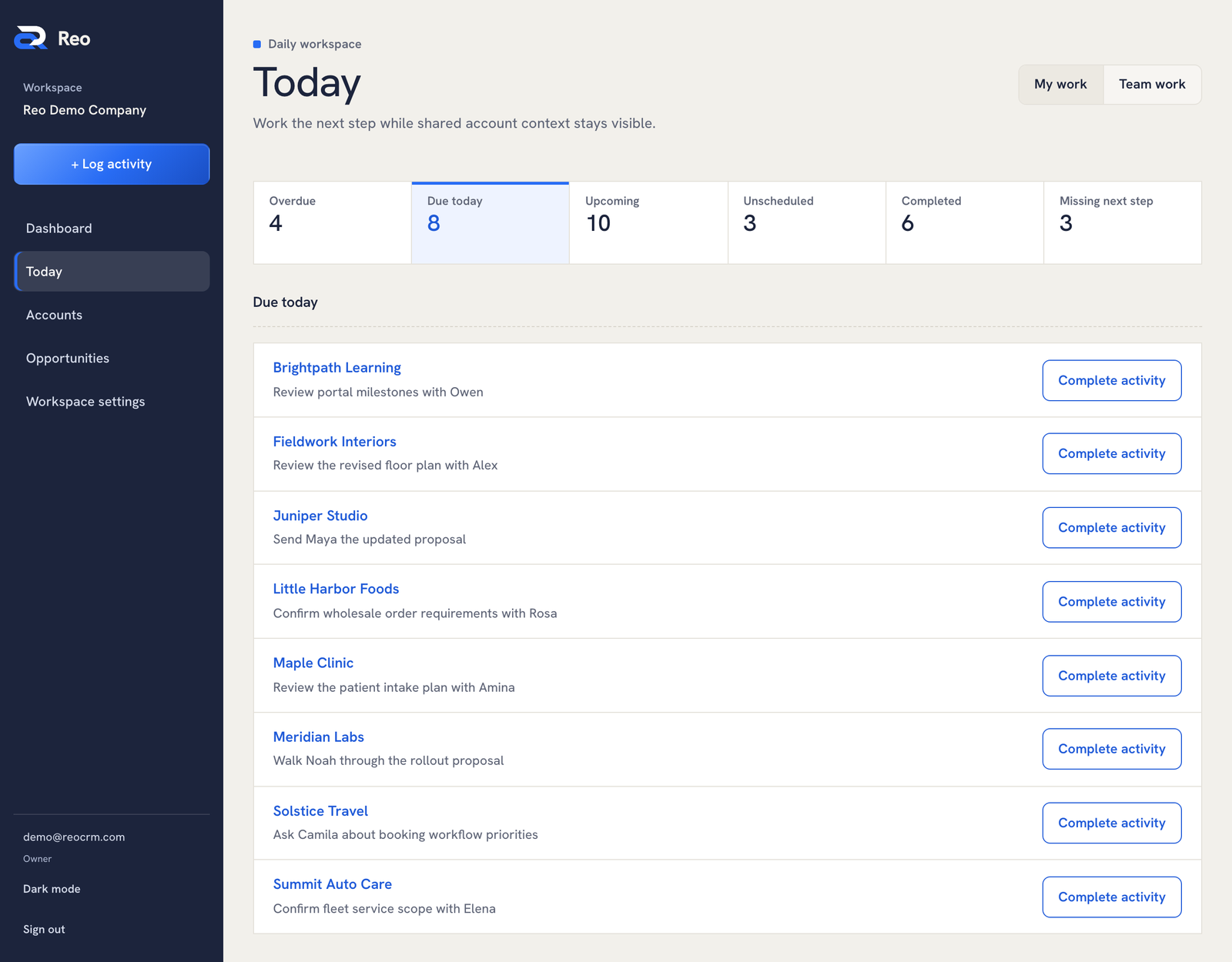Image resolution: width=1232 pixels, height=962 pixels.
Task: Click "Confirm fleet service scope with Elena"
Action: click(384, 909)
